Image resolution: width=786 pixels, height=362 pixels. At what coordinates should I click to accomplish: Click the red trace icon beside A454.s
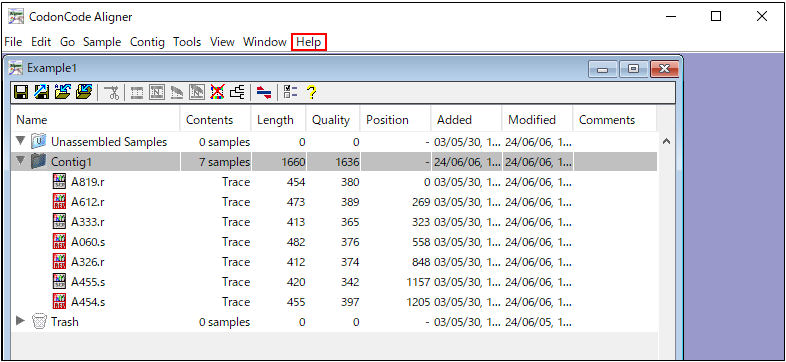point(60,301)
